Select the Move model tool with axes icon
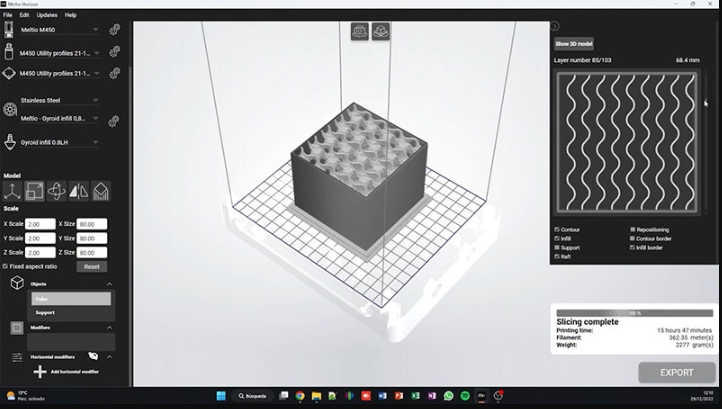Screen dimensions: 722x409 [12, 191]
